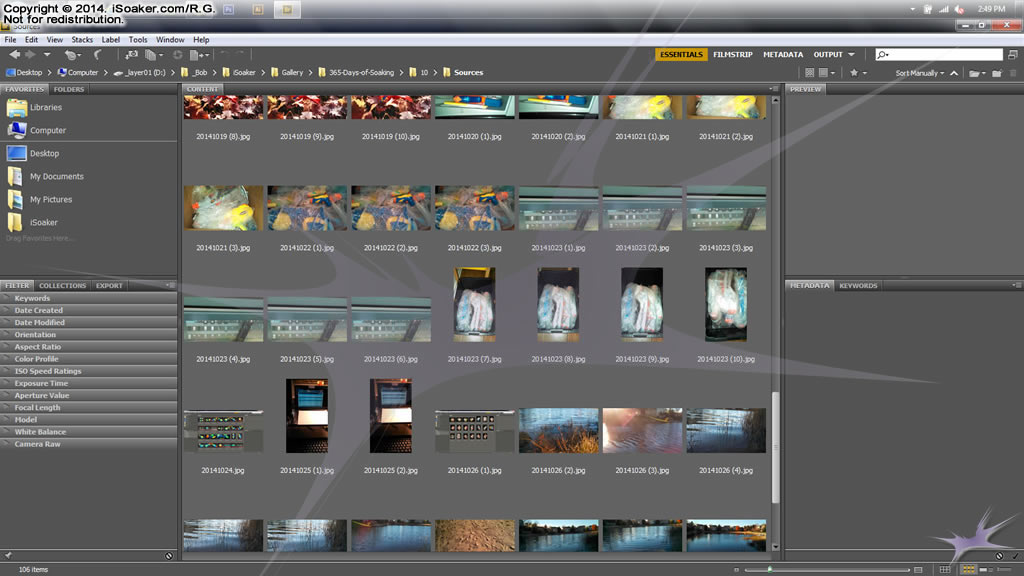The image size is (1024, 576).
Task: Open the thumbnail preview options icon
Action: coord(827,72)
